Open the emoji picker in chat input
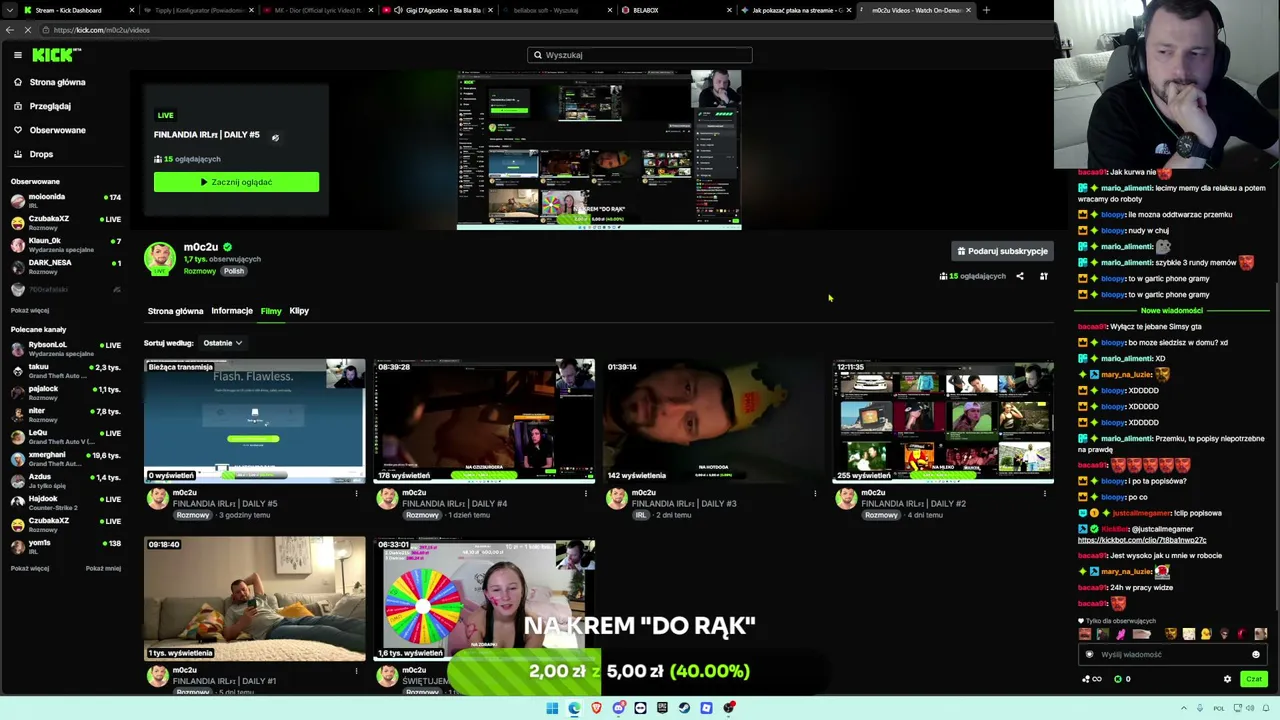 point(1256,655)
